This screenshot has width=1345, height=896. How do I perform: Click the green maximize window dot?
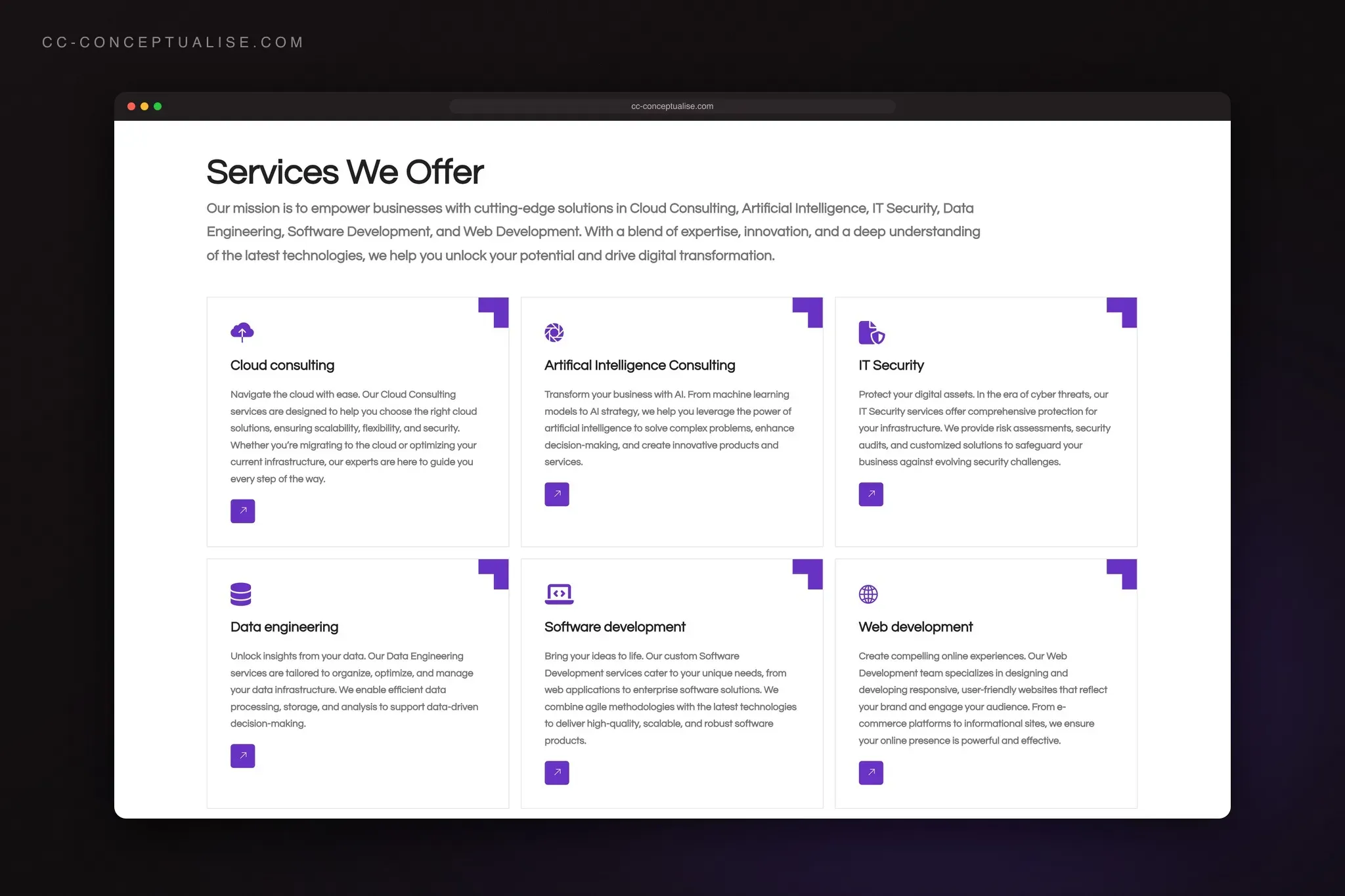point(158,106)
